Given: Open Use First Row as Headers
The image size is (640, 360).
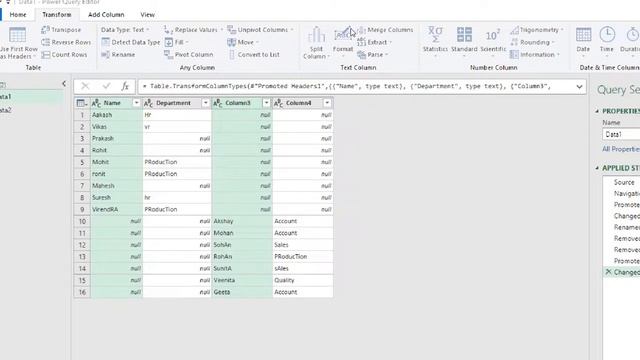Looking at the screenshot, I should [x=18, y=43].
